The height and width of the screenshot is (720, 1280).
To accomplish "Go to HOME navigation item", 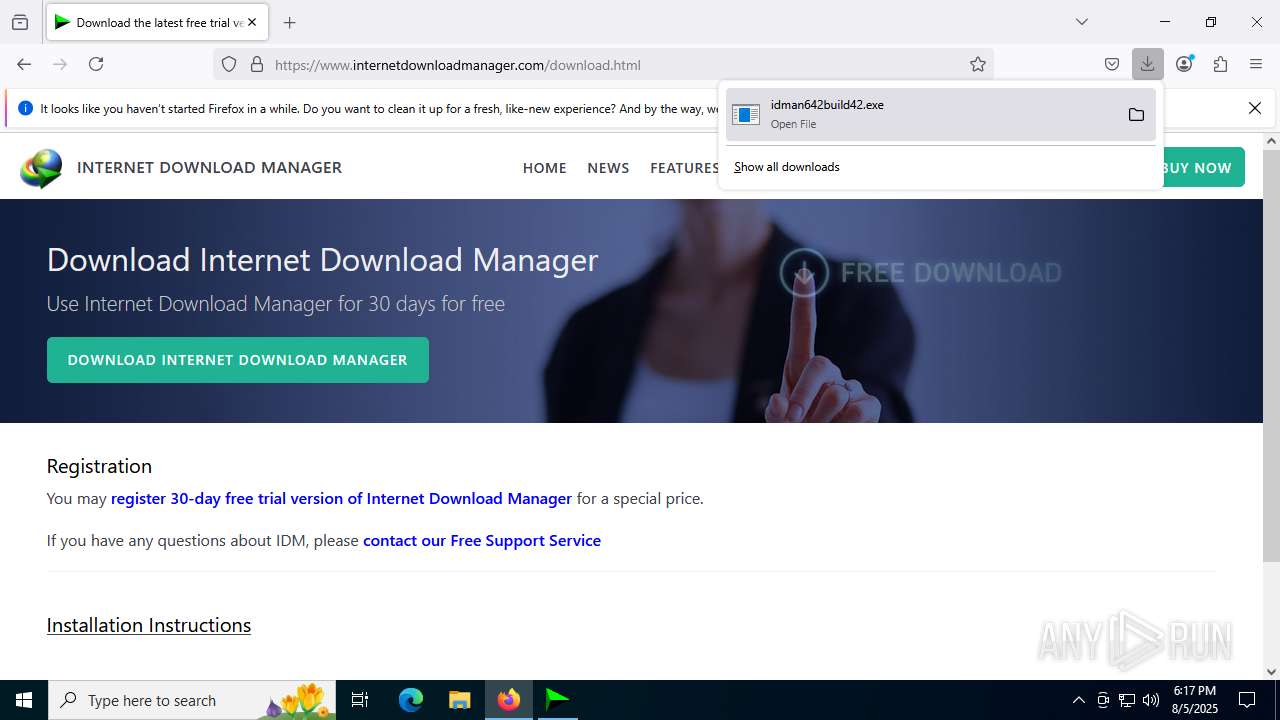I will [544, 168].
